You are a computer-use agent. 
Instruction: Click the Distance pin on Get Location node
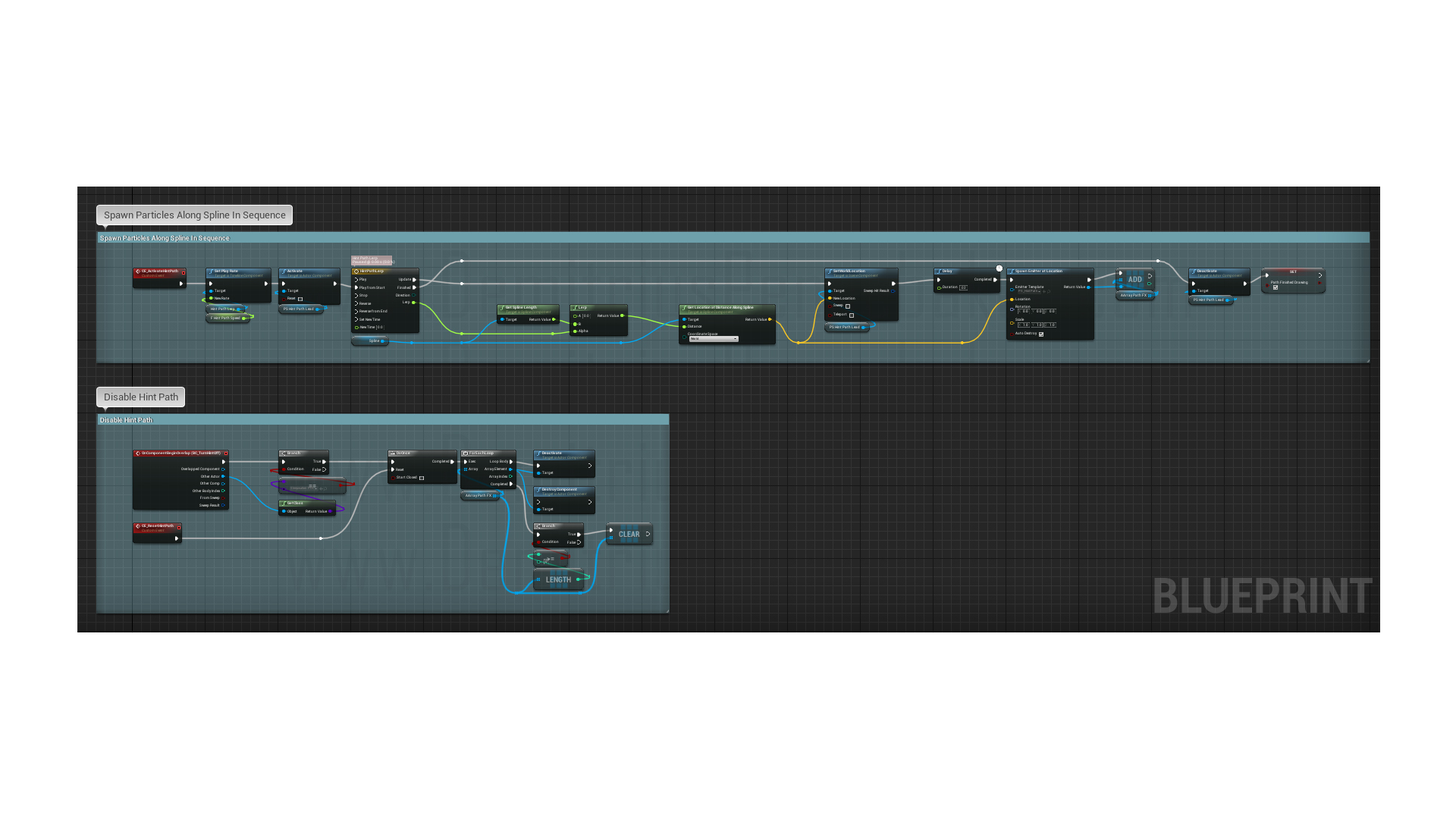click(684, 327)
